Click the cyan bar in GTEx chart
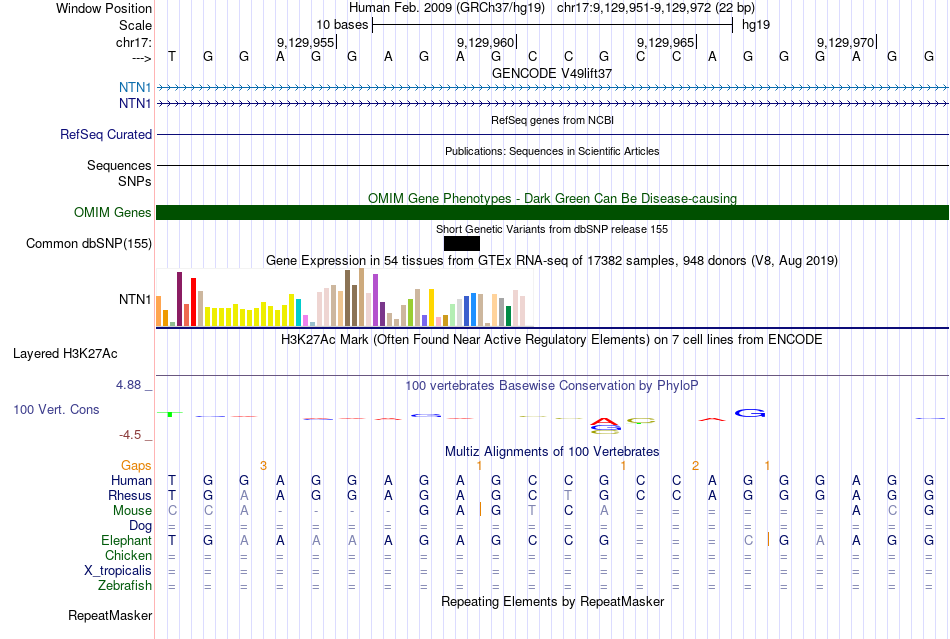This screenshot has width=950, height=639. tap(299, 312)
